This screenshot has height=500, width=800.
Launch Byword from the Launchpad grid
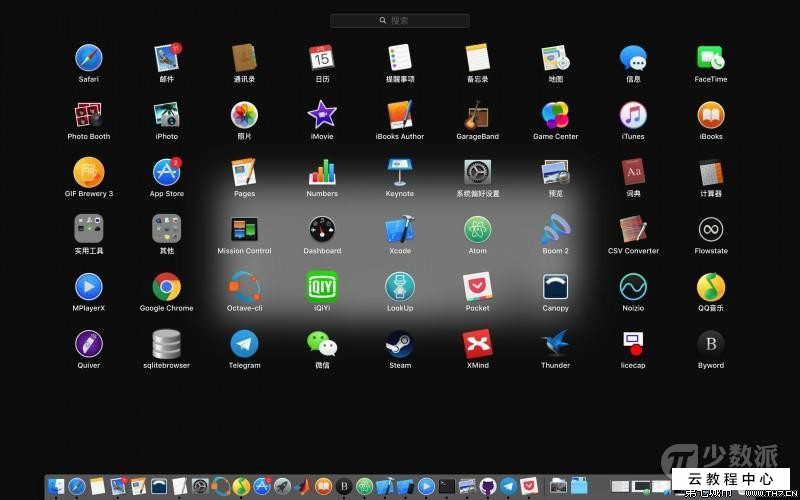(x=711, y=343)
